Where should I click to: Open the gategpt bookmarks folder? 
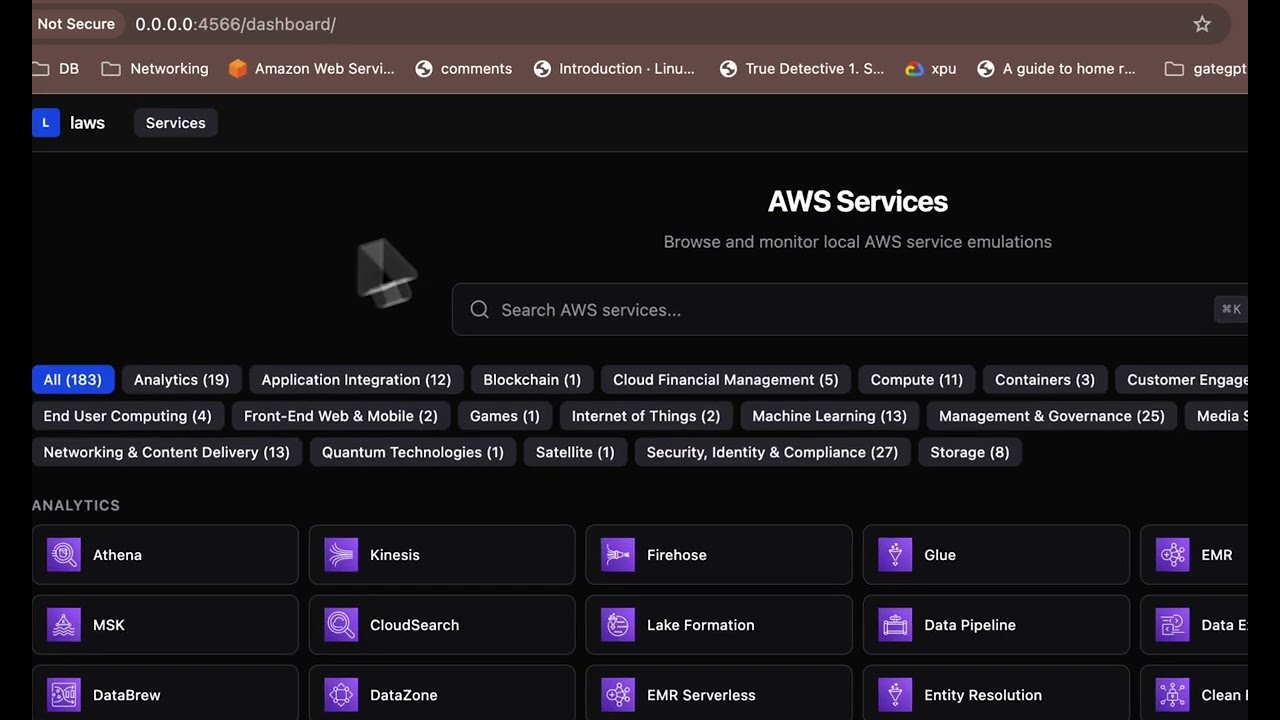tap(1207, 69)
